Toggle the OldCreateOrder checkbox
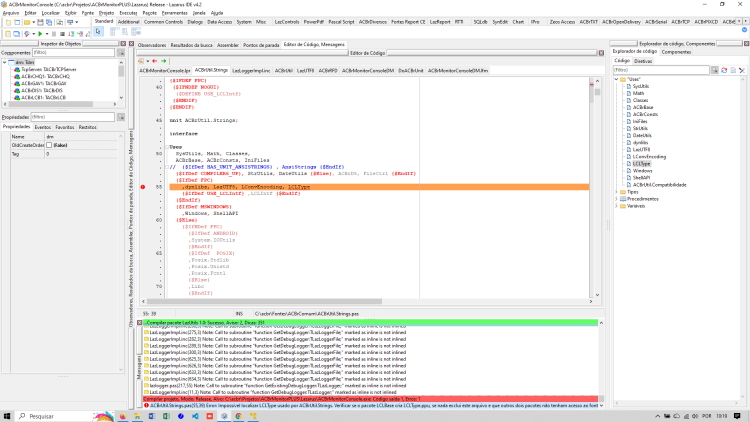 (x=49, y=145)
